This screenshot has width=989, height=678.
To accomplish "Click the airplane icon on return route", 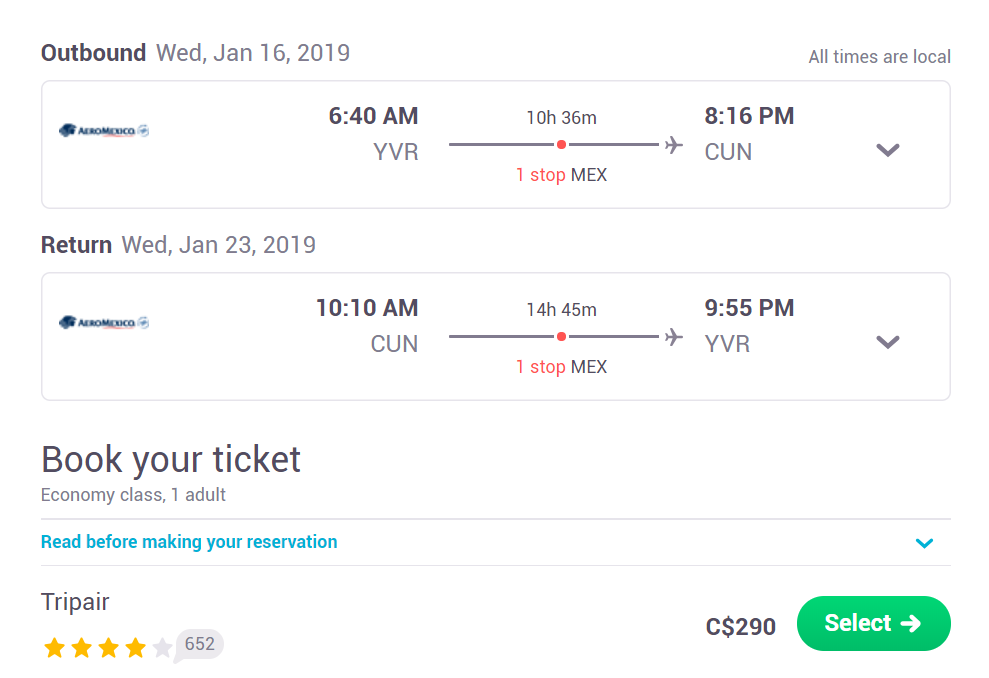I will (x=674, y=337).
